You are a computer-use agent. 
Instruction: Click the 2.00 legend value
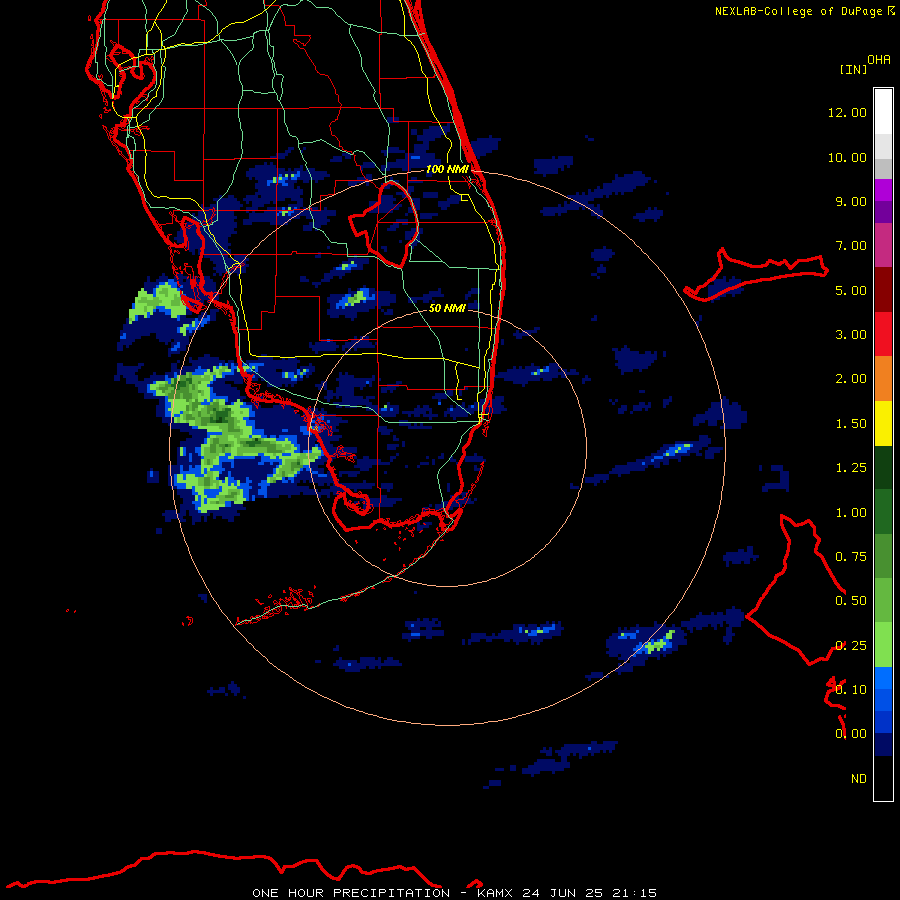(x=851, y=379)
